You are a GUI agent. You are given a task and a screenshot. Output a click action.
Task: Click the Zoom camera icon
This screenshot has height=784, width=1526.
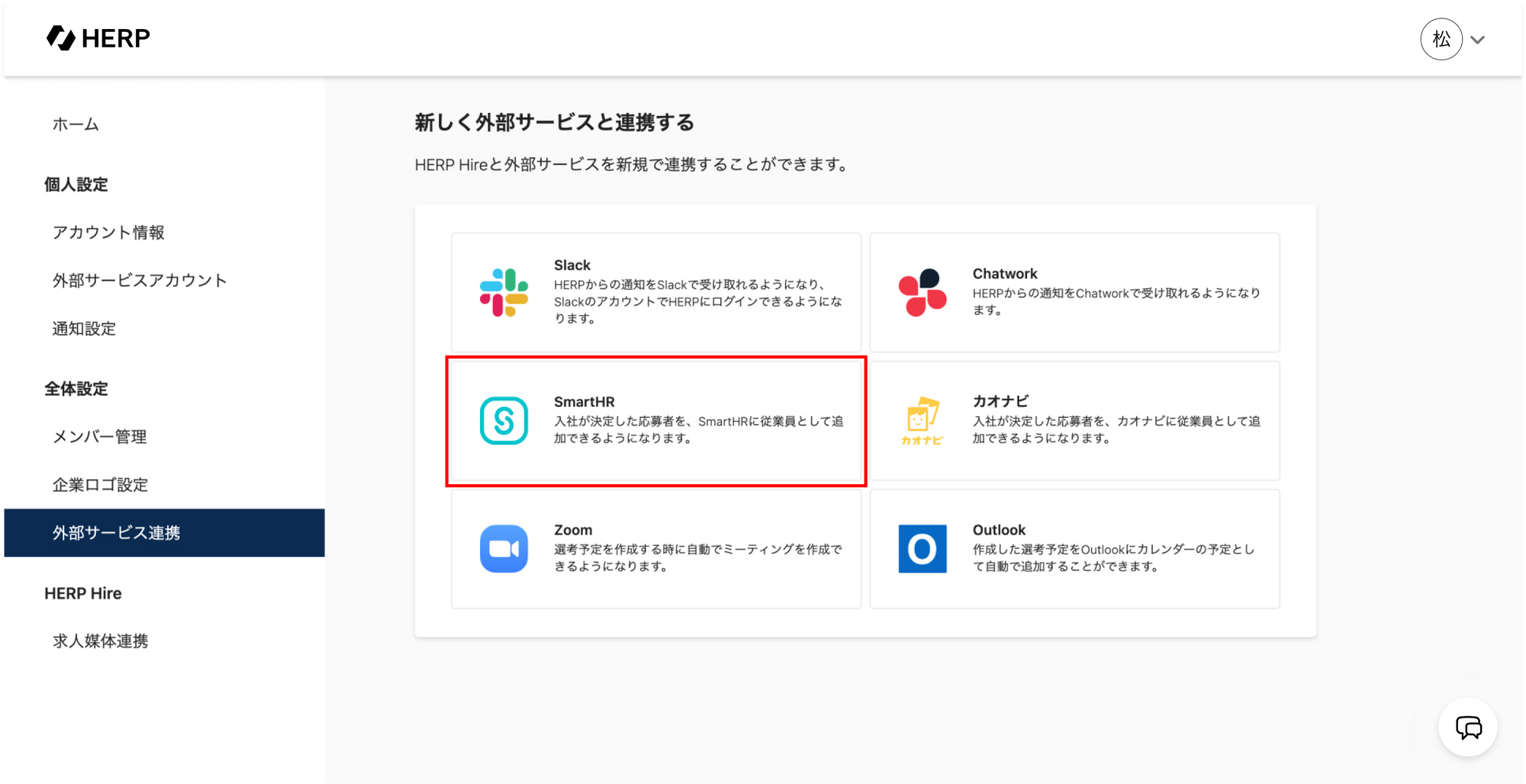point(504,548)
